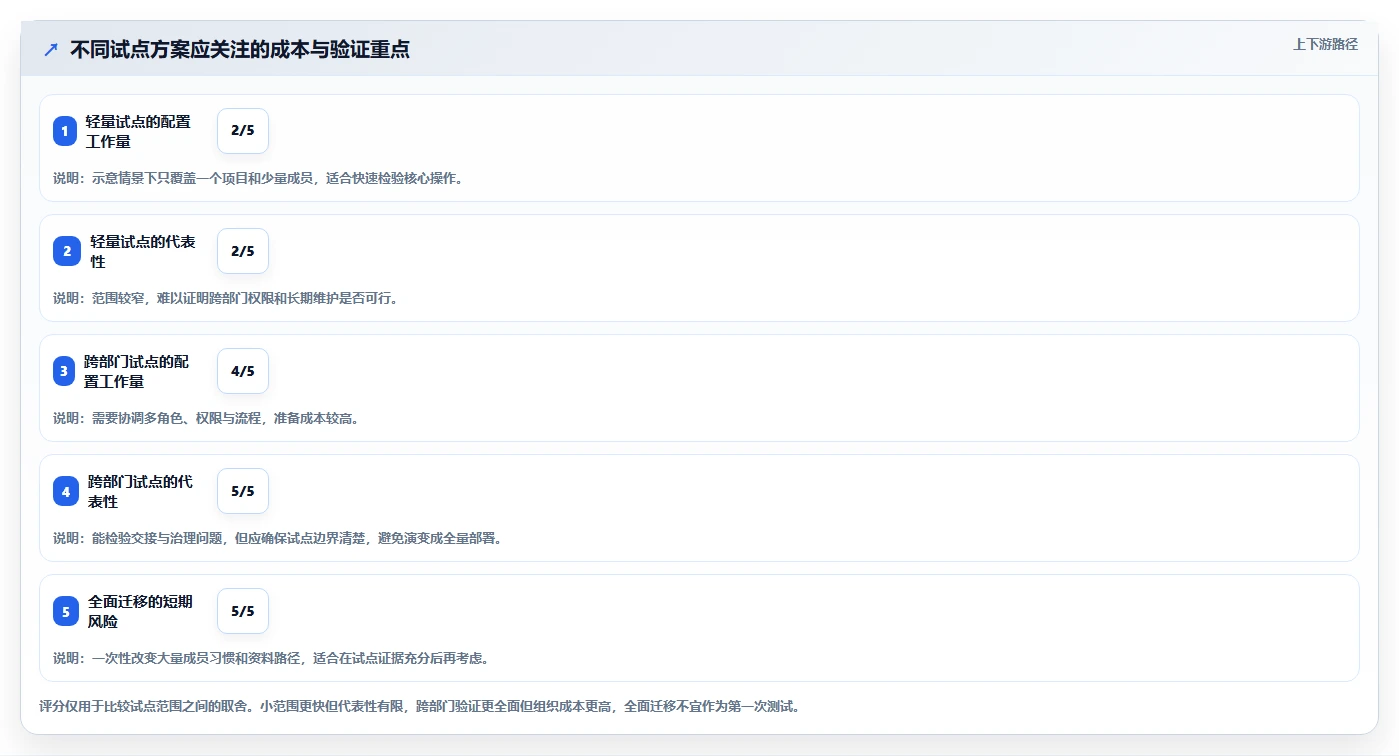Click number badge 2 for 轻量试点的代表性

67,251
